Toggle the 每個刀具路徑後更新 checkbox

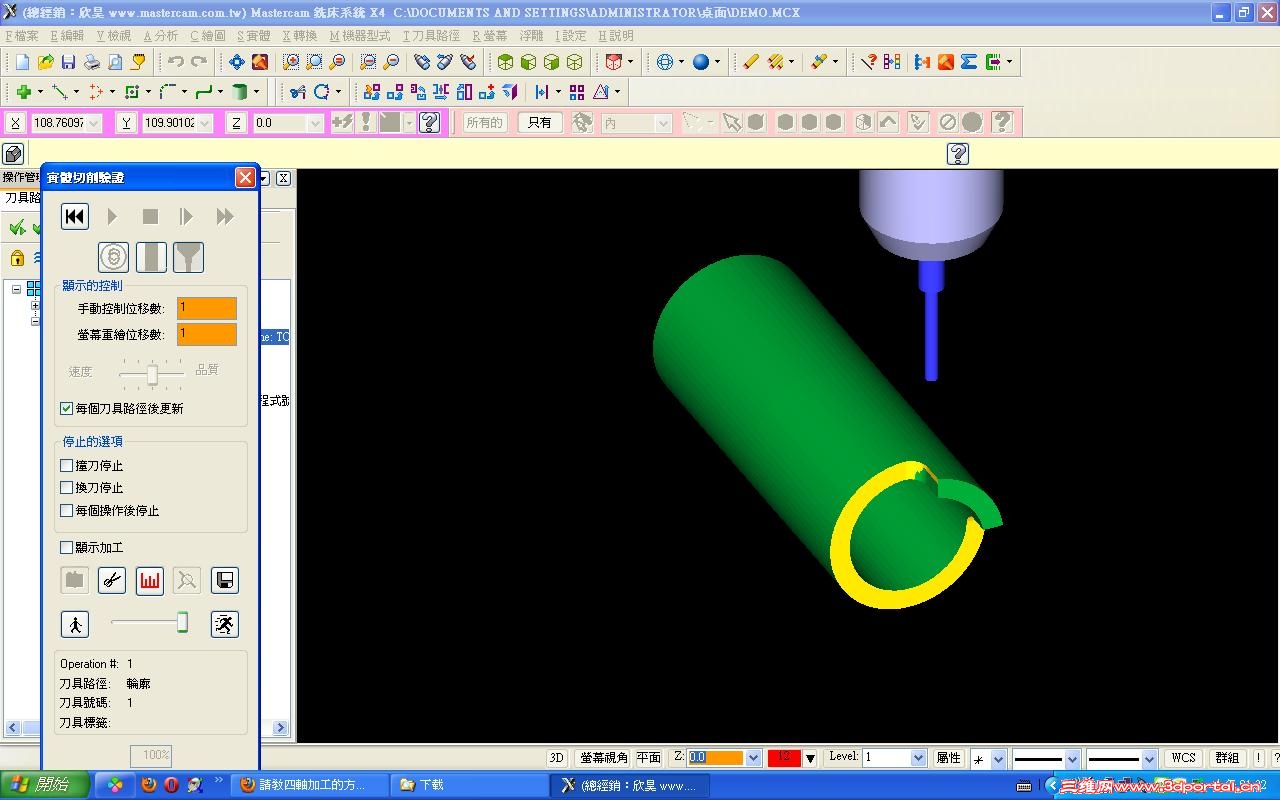pyautogui.click(x=67, y=409)
